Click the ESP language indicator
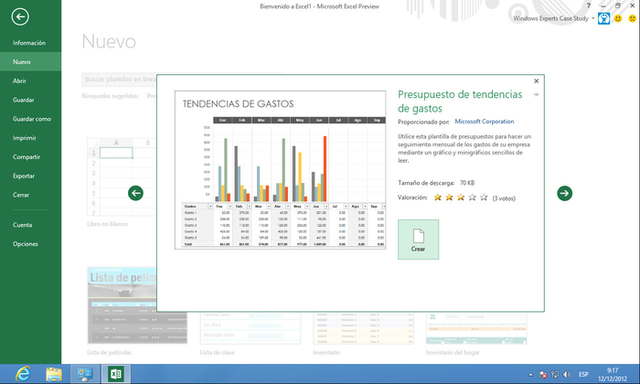The width and height of the screenshot is (640, 384). (583, 375)
